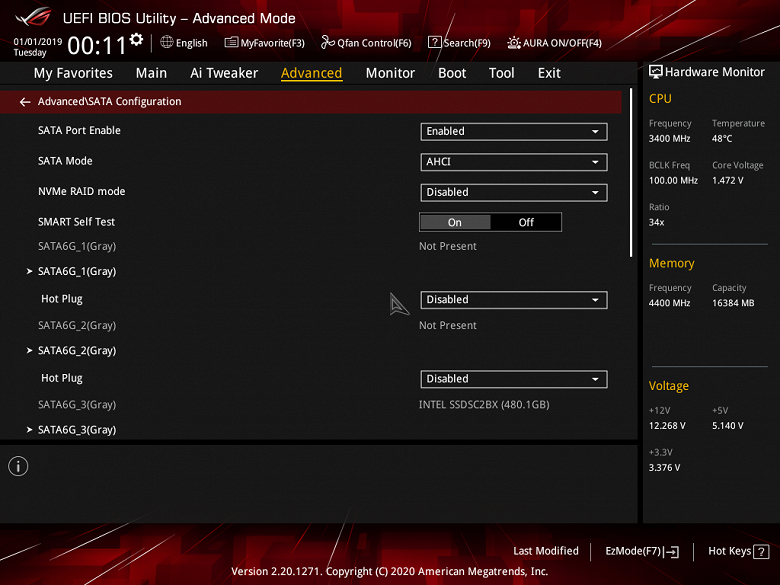Screen dimensions: 780x585
Task: Open the clock settings gear icon
Action: tap(136, 39)
